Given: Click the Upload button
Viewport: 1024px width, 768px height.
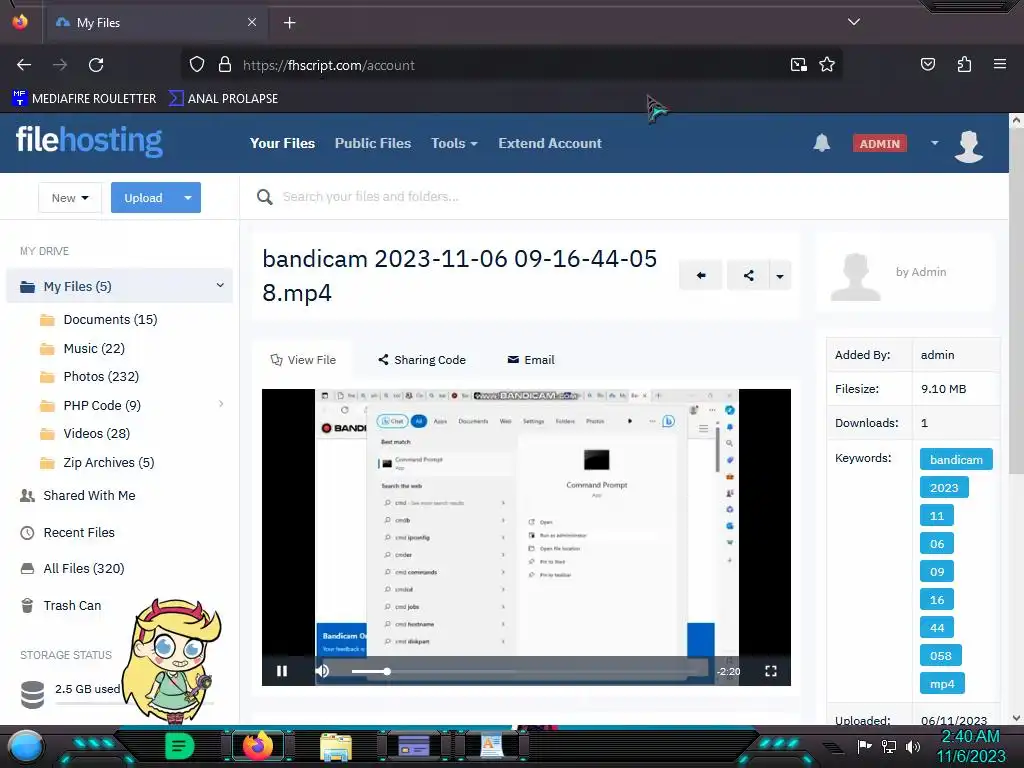Looking at the screenshot, I should click(144, 198).
